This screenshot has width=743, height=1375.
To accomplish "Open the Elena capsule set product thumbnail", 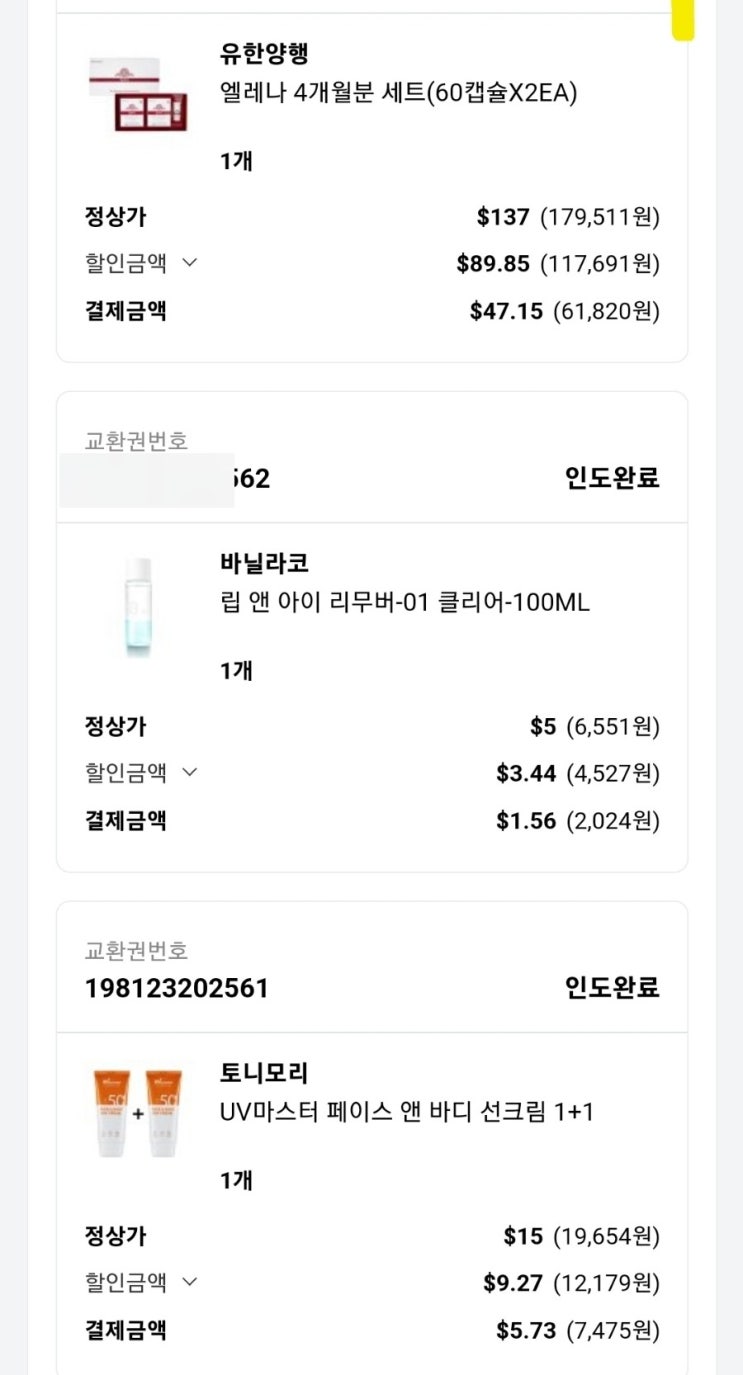I will point(137,93).
